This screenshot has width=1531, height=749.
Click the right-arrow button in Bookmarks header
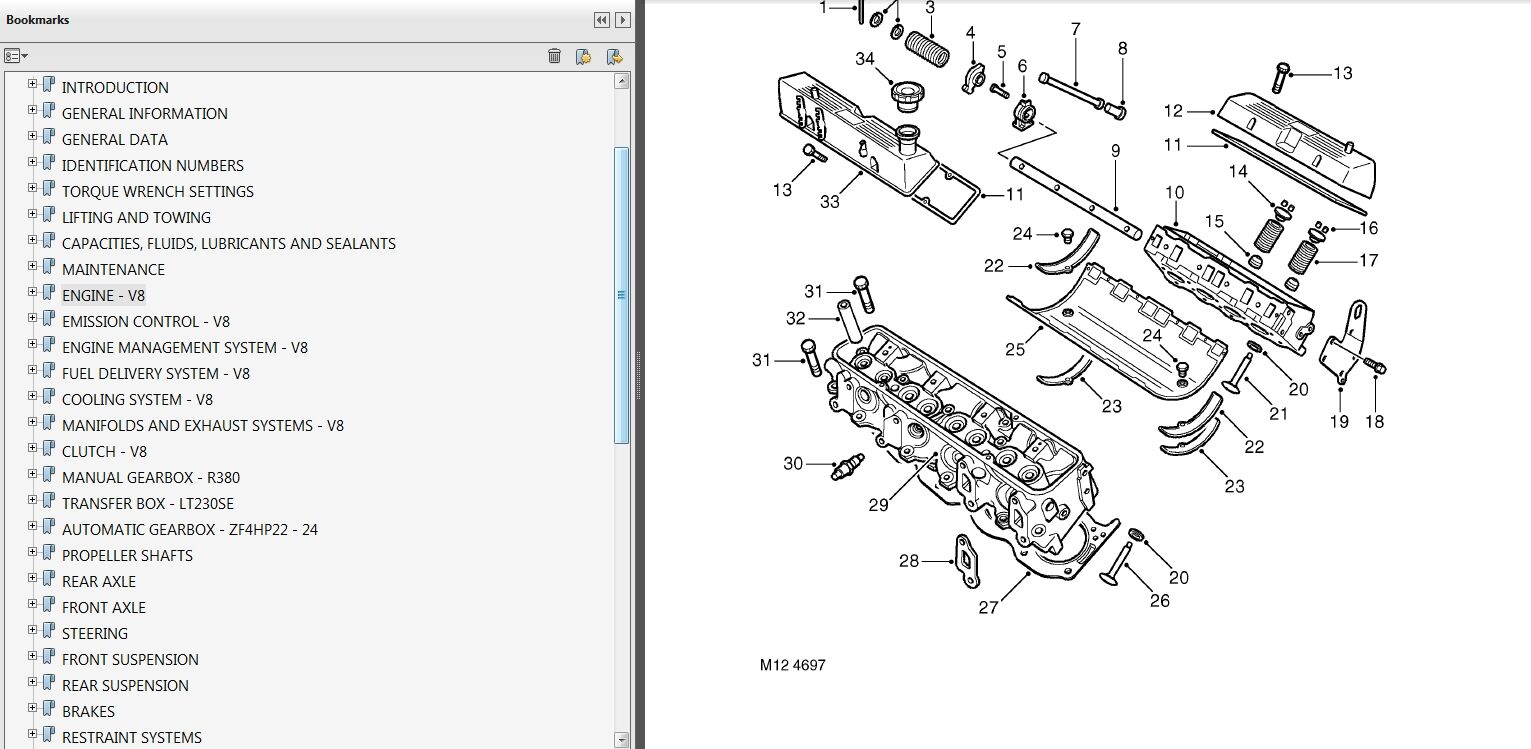tap(623, 20)
